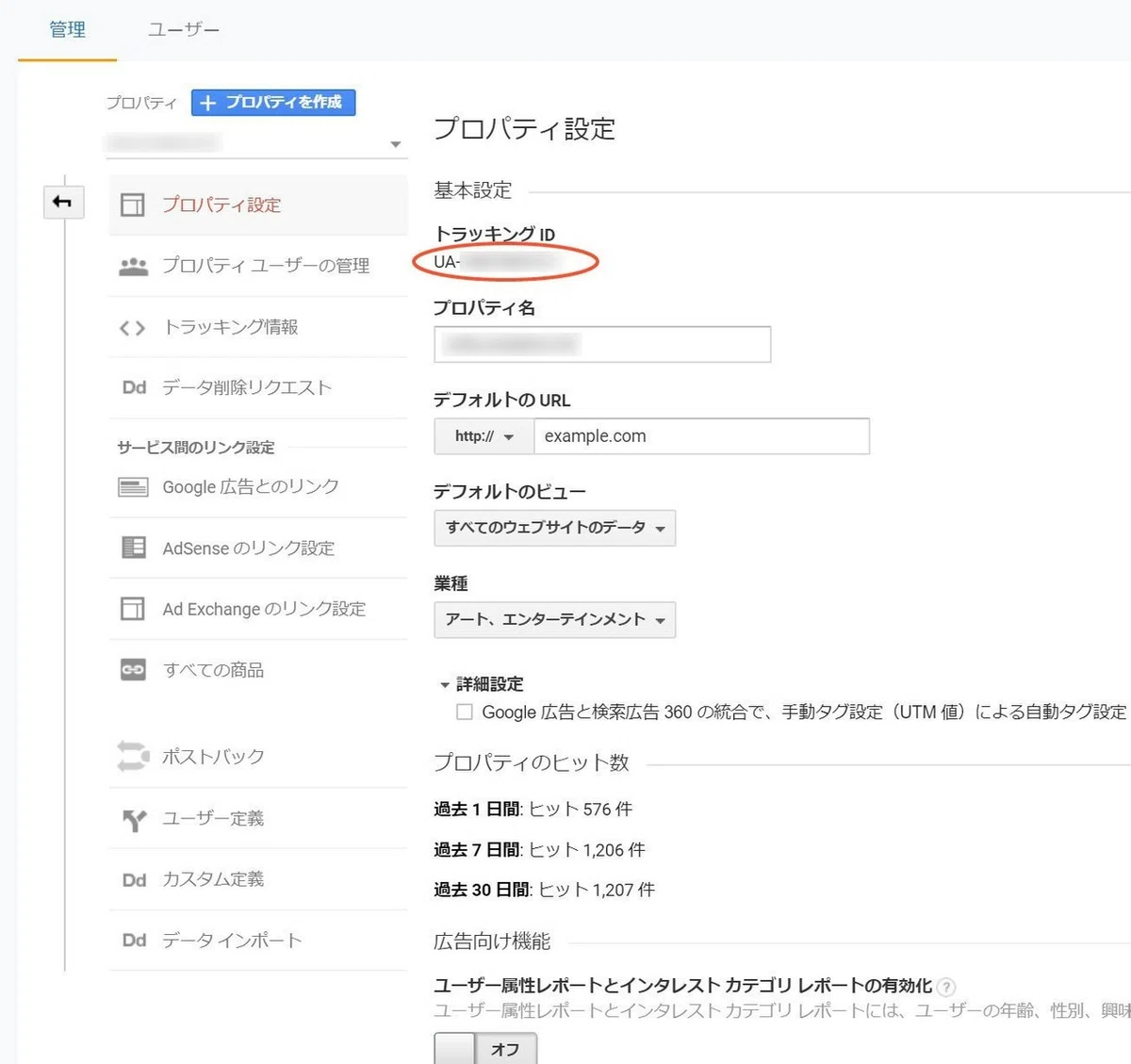This screenshot has height=1064, width=1131.
Task: Click the 過去 7 日間 ヒット 1,206 件 text
Action: (539, 850)
